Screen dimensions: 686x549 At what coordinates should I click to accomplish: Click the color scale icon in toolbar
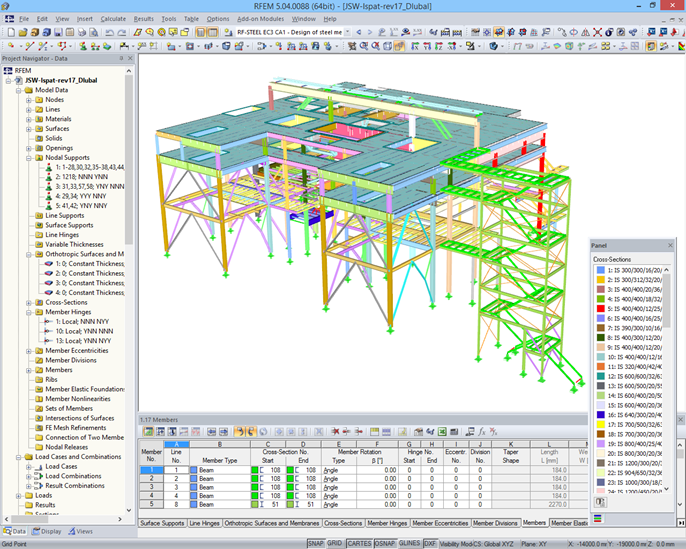point(681,46)
